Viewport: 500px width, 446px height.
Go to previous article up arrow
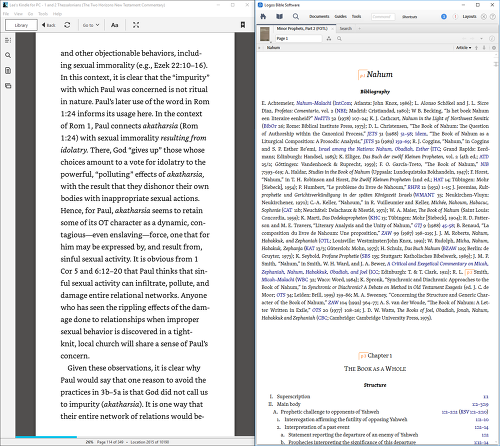(476, 48)
